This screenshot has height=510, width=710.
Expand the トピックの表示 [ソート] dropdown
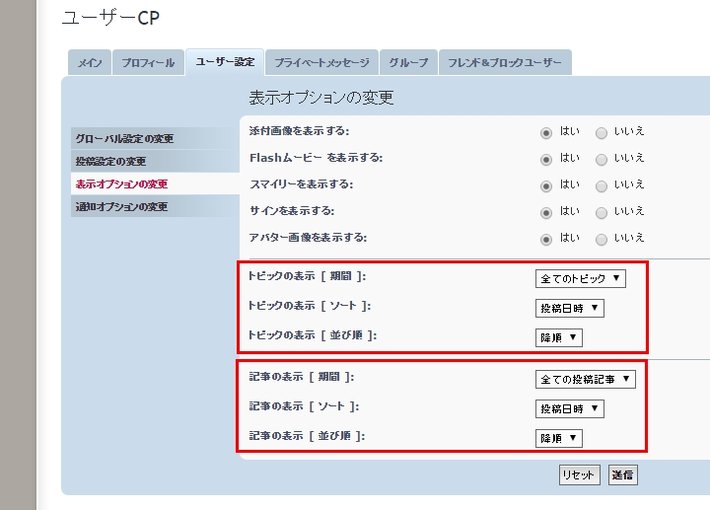(x=569, y=308)
